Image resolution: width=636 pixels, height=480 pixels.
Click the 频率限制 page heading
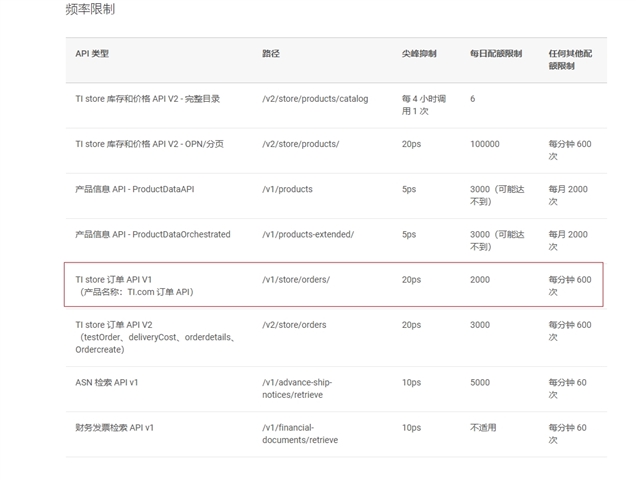coord(90,9)
